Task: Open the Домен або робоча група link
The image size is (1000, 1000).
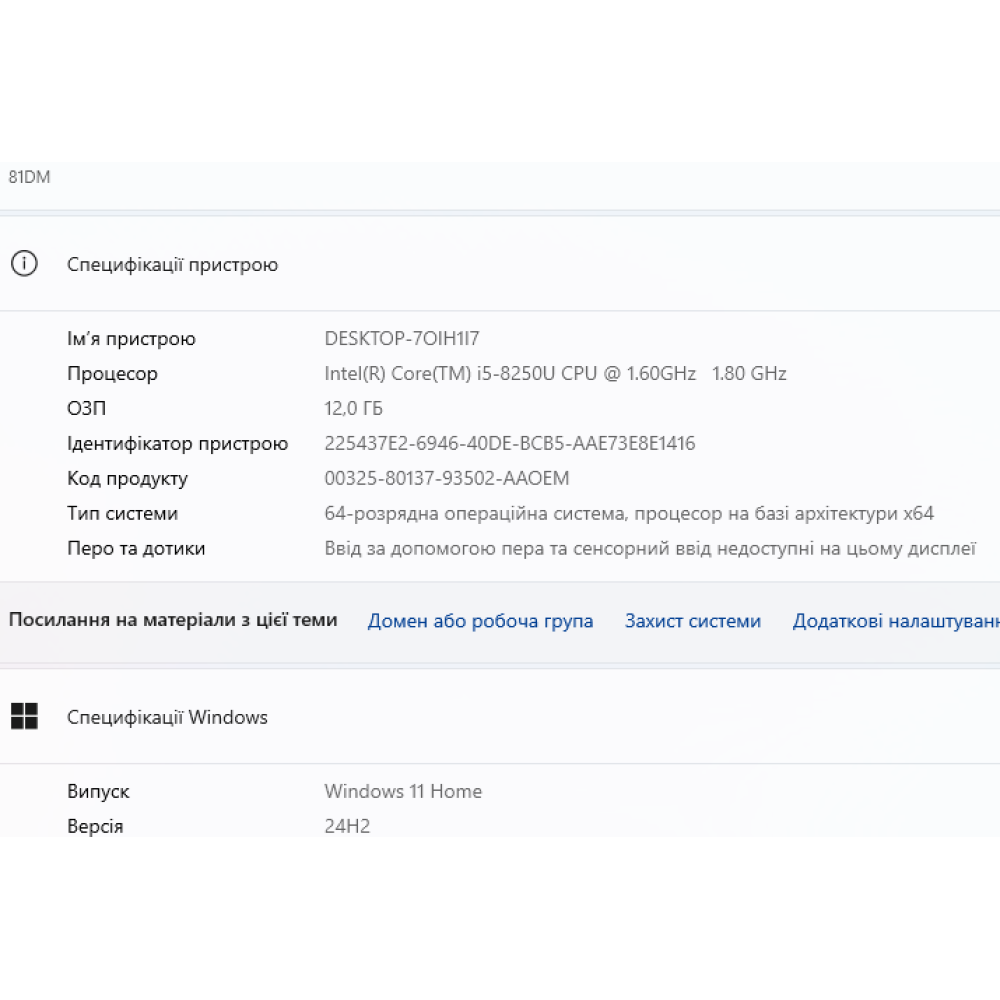Action: 480,621
